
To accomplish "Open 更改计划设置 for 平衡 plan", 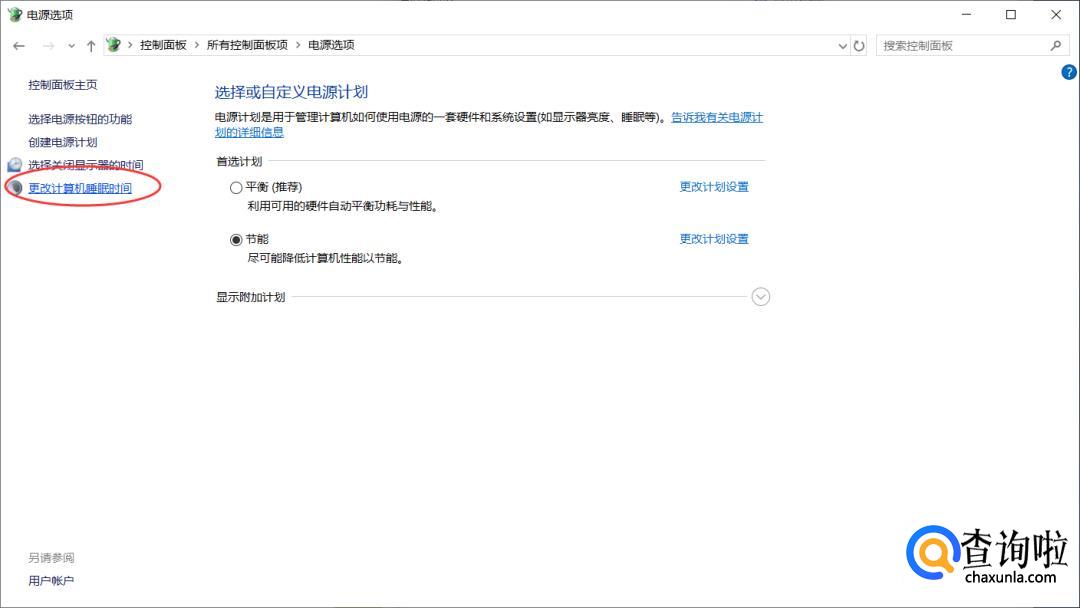I will pyautogui.click(x=714, y=187).
